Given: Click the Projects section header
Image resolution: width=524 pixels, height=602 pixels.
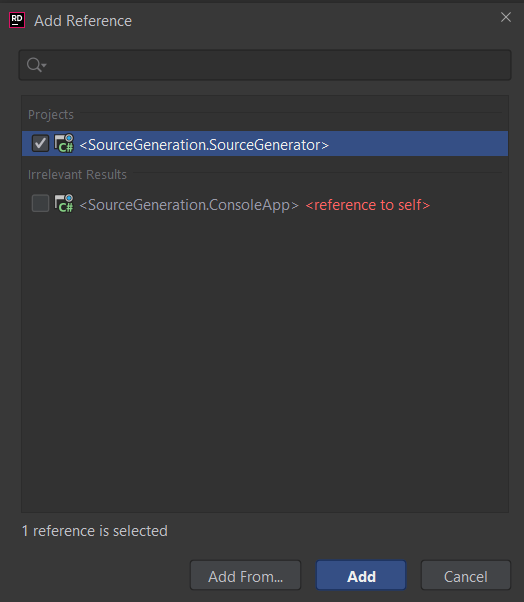Looking at the screenshot, I should (x=51, y=114).
